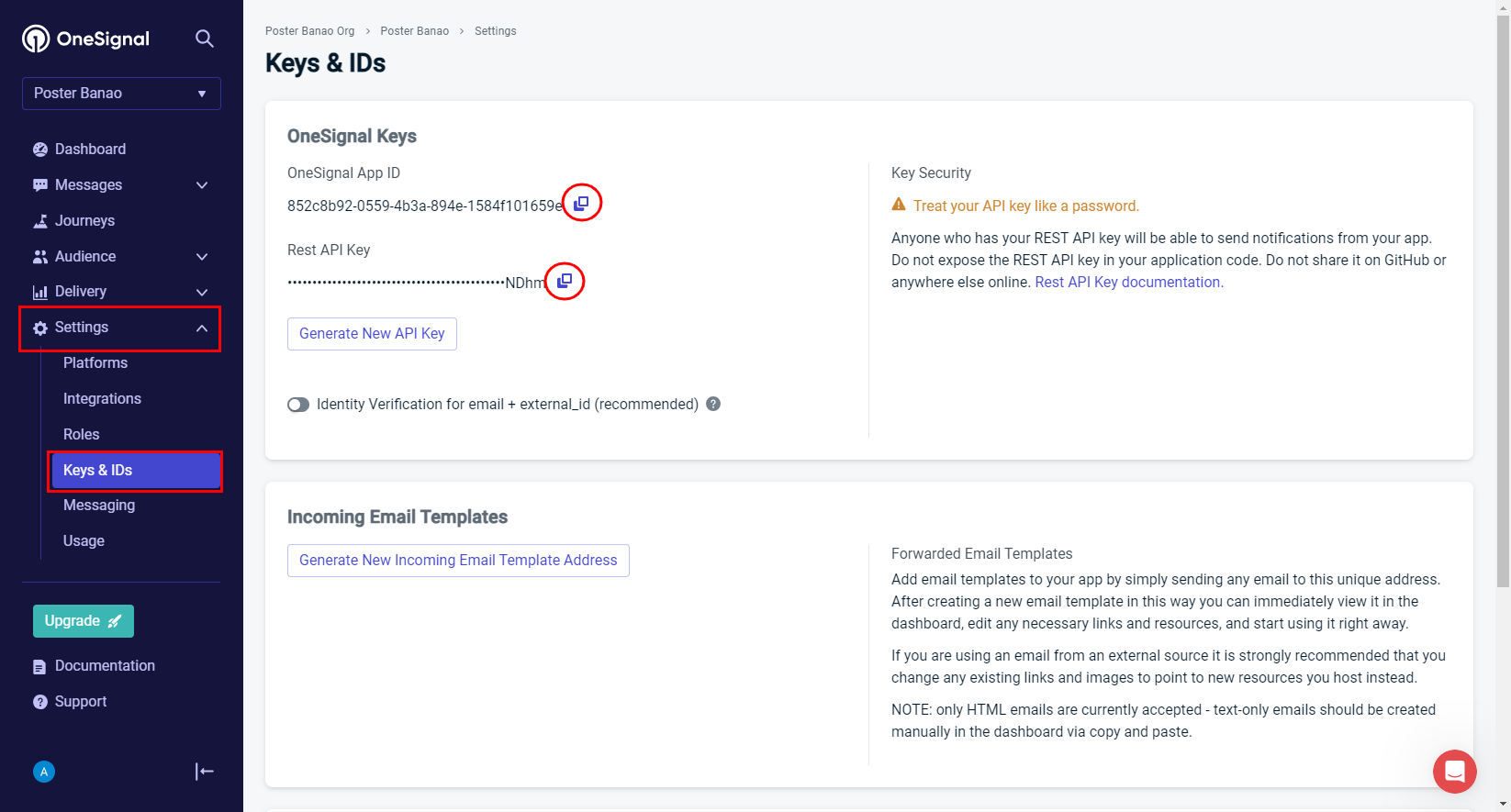Go to Poster Banao Org breadcrumb
Image resolution: width=1511 pixels, height=812 pixels.
(309, 31)
